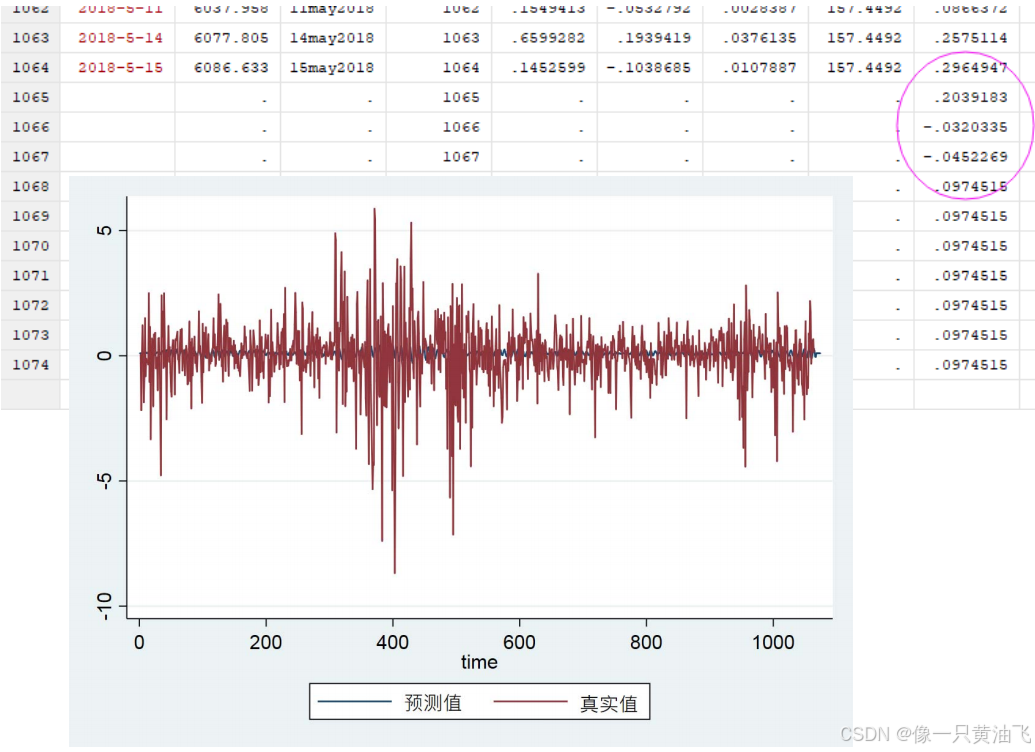Click the forecast value -.0452269
This screenshot has height=752, width=1035.
pos(965,156)
